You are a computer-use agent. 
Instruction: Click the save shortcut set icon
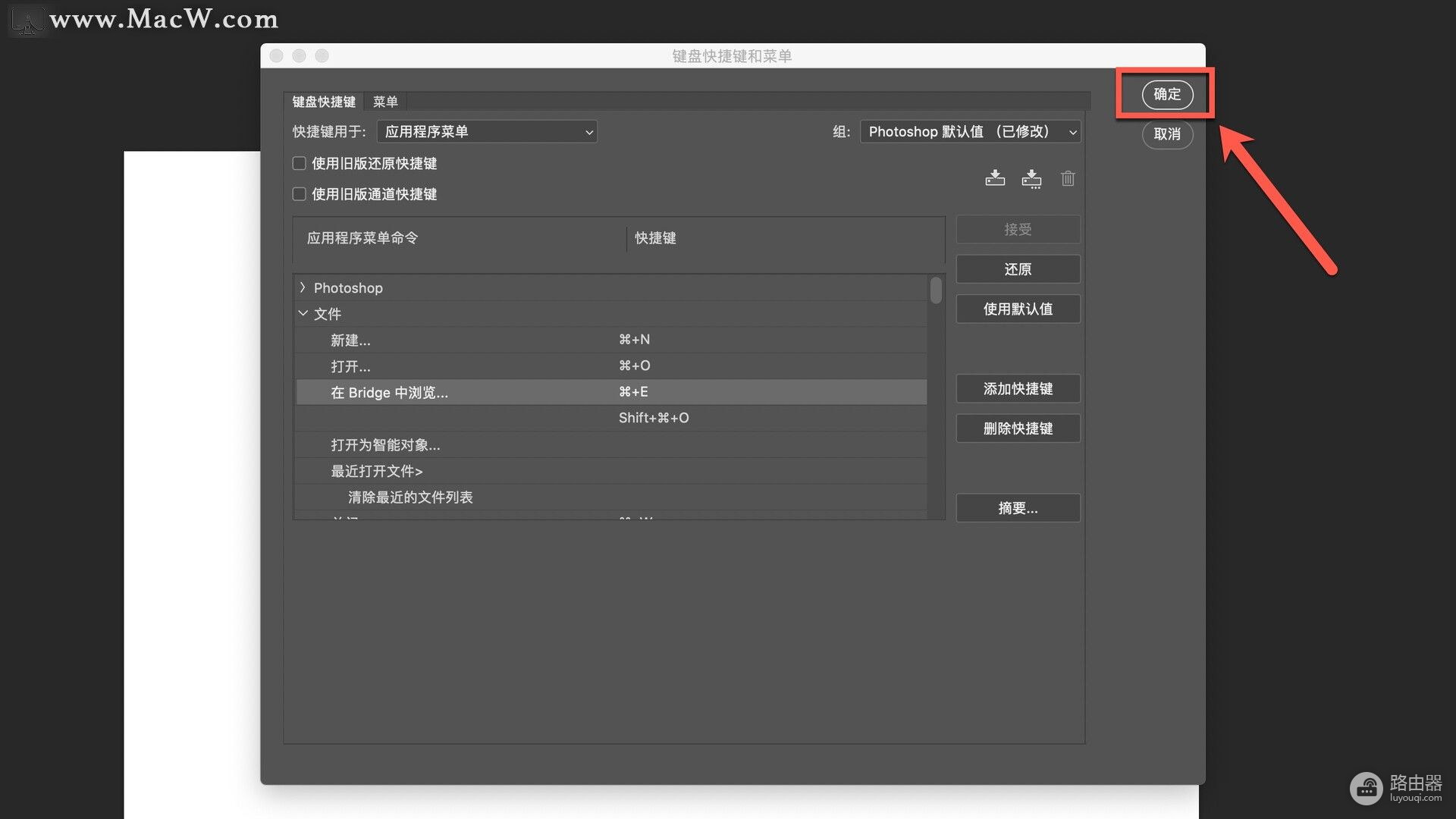pyautogui.click(x=995, y=178)
